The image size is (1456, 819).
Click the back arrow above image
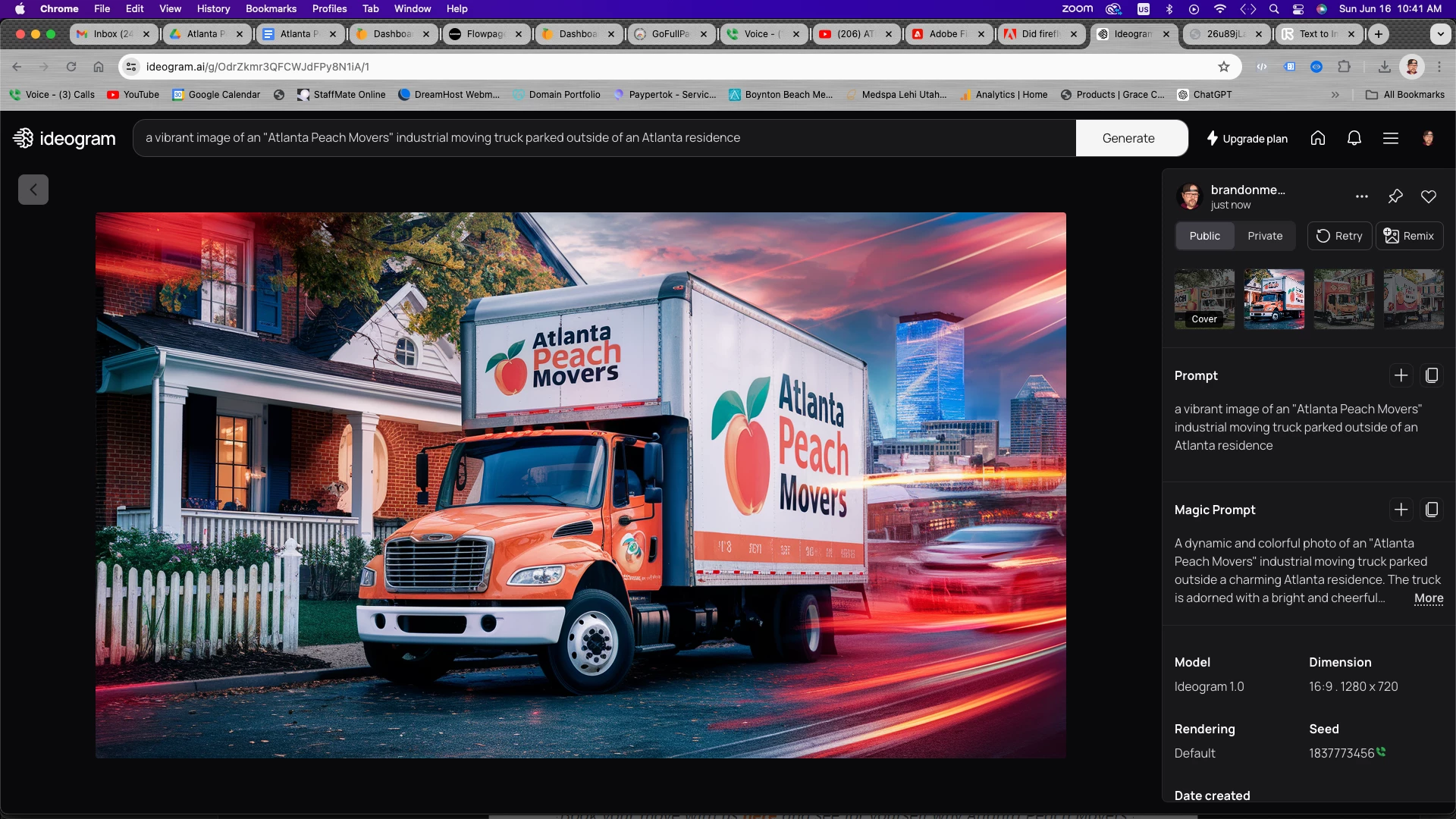point(33,190)
